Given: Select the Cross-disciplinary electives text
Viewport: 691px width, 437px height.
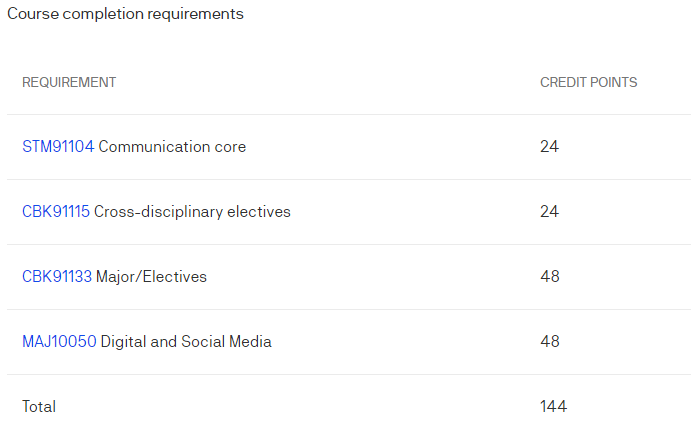Looking at the screenshot, I should 193,212.
